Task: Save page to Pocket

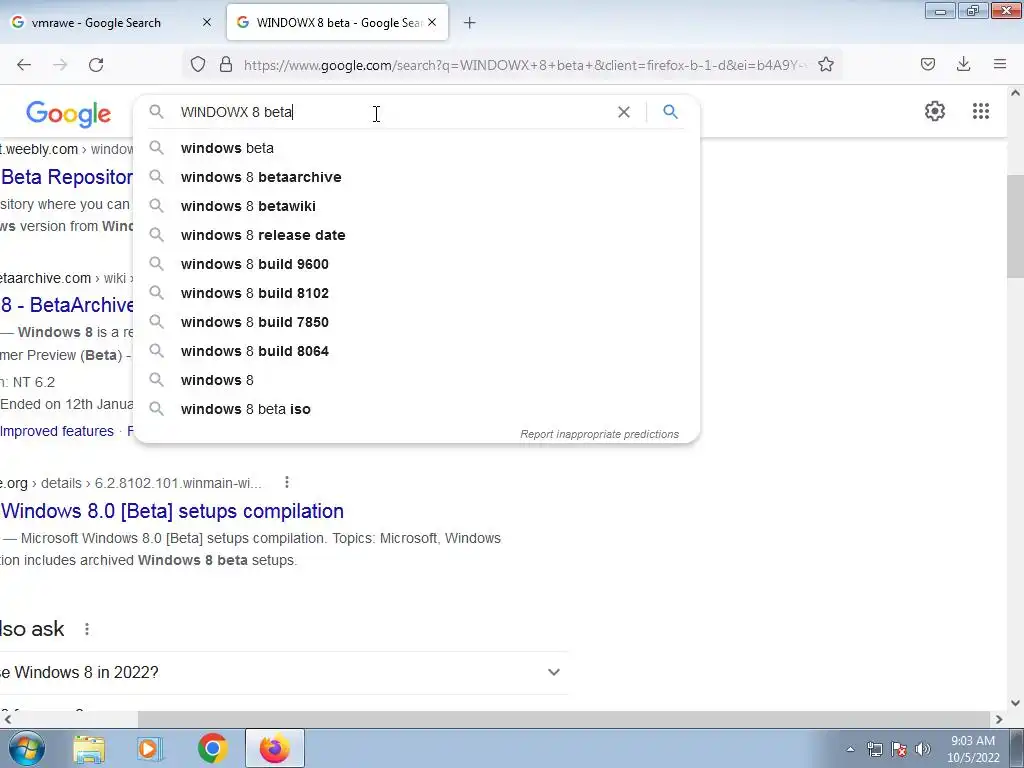Action: pyautogui.click(x=927, y=64)
